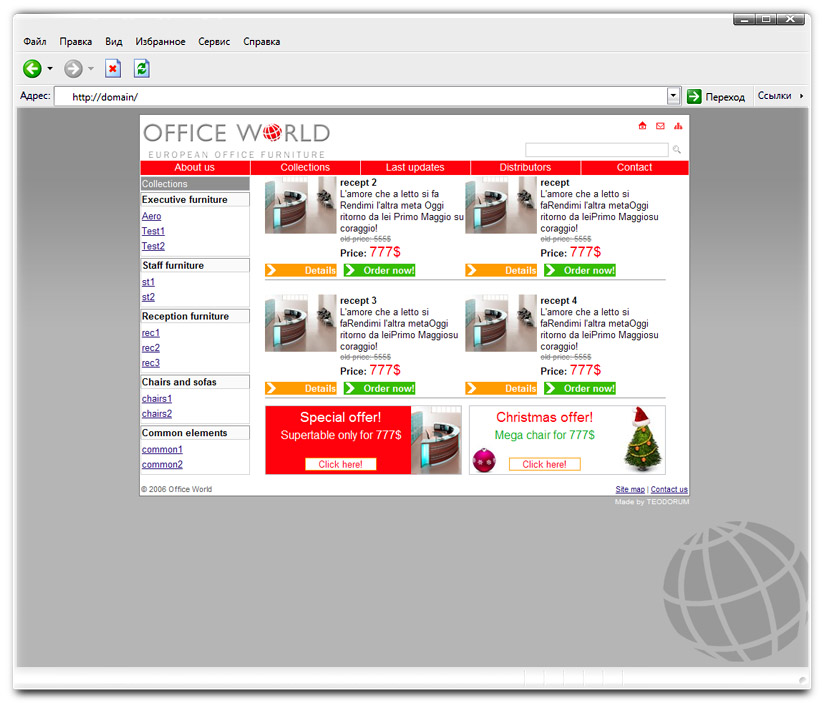Switch to the Distributors tab

525,167
